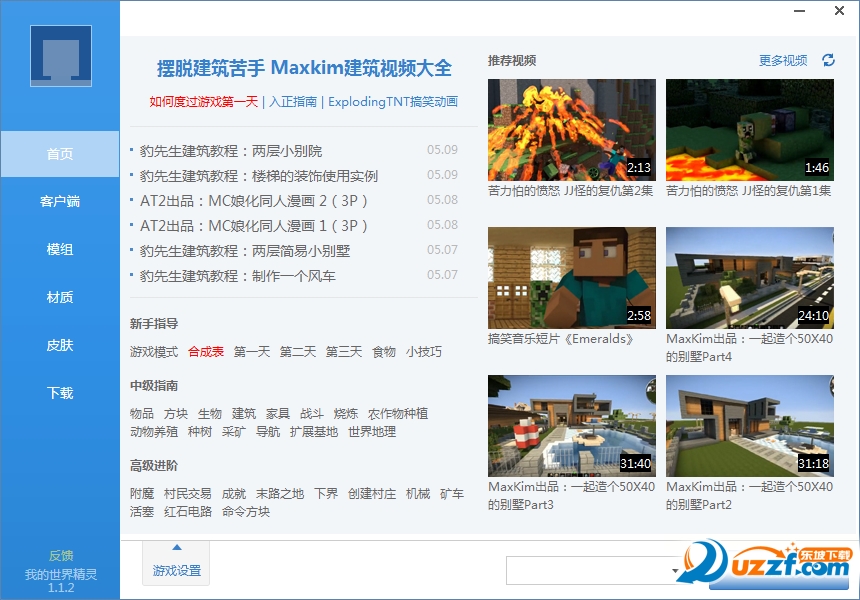Expand the 游戏设置 panel
860x600 pixels.
(176, 563)
